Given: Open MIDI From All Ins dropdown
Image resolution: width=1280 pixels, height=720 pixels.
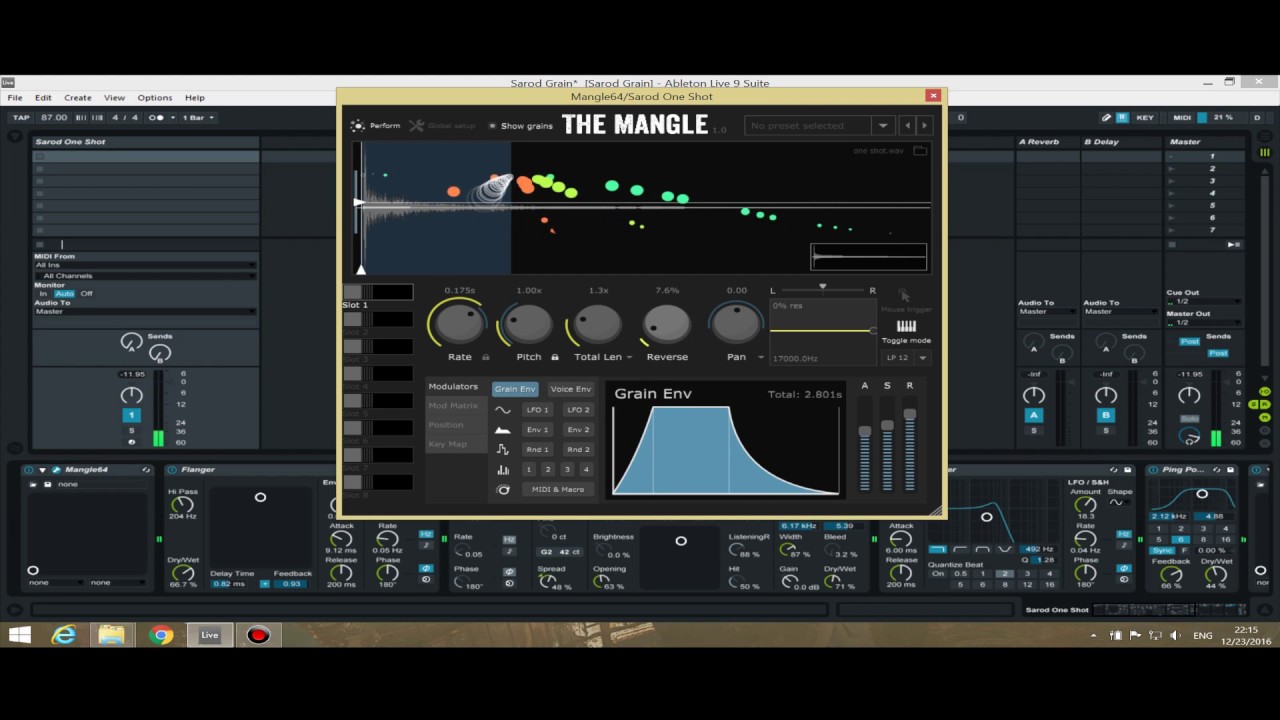Looking at the screenshot, I should tap(145, 266).
